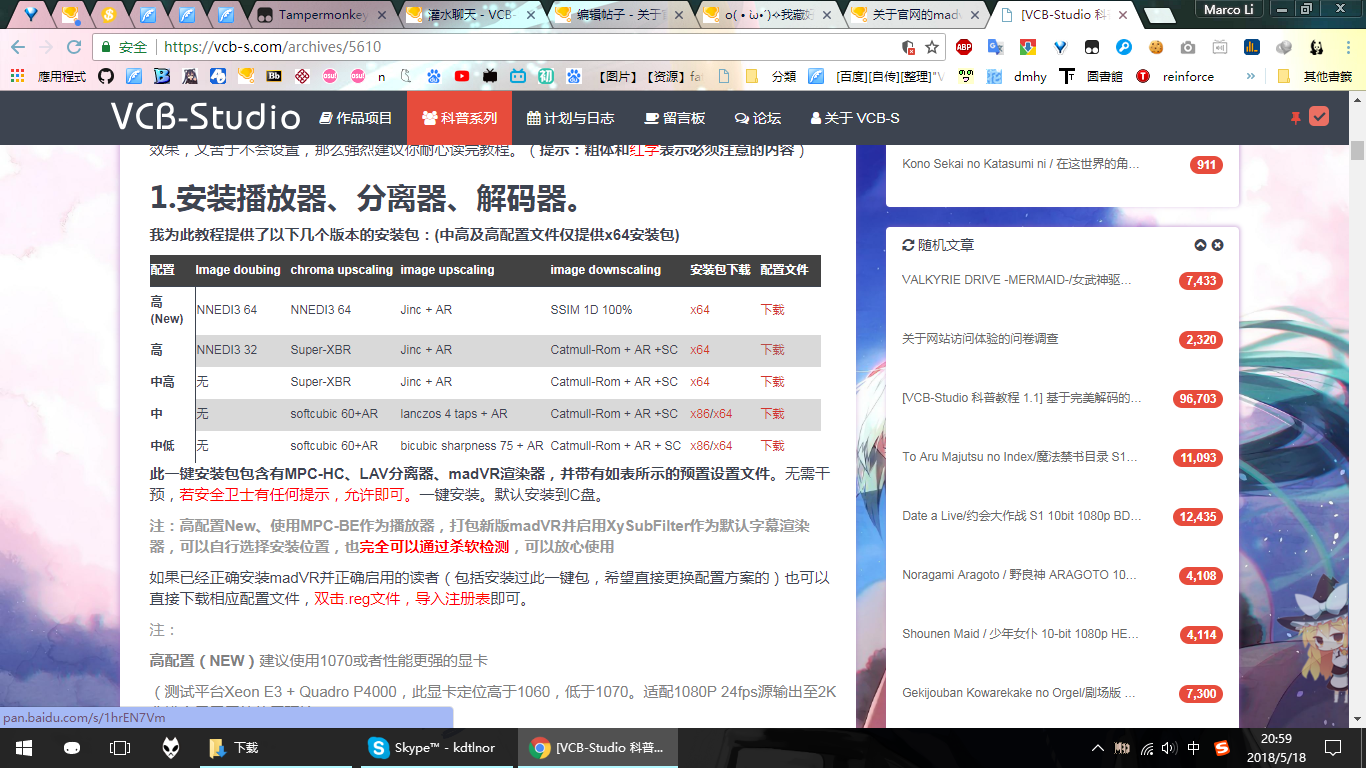Open the 关于 VCB-S nav item
Image resolution: width=1366 pixels, height=768 pixels.
click(x=855, y=118)
